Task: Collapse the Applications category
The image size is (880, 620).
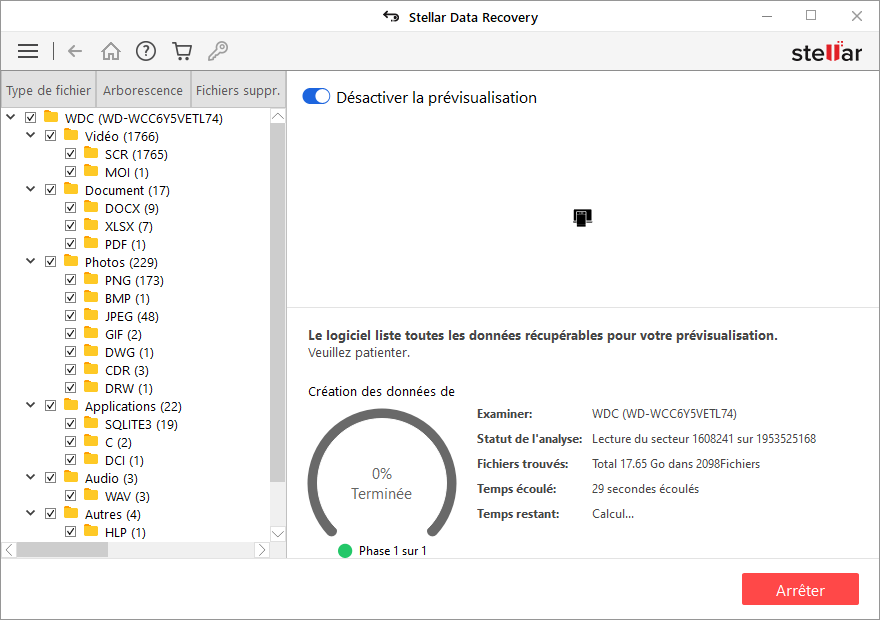Action: point(31,405)
